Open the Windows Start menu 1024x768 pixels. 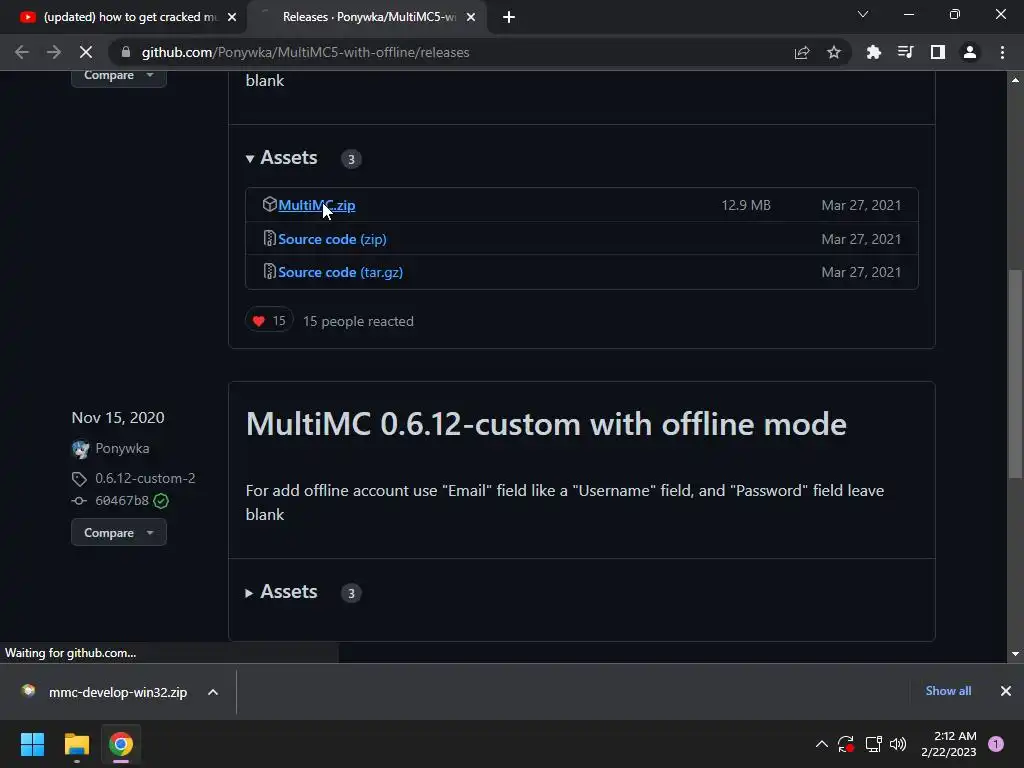pyautogui.click(x=32, y=744)
